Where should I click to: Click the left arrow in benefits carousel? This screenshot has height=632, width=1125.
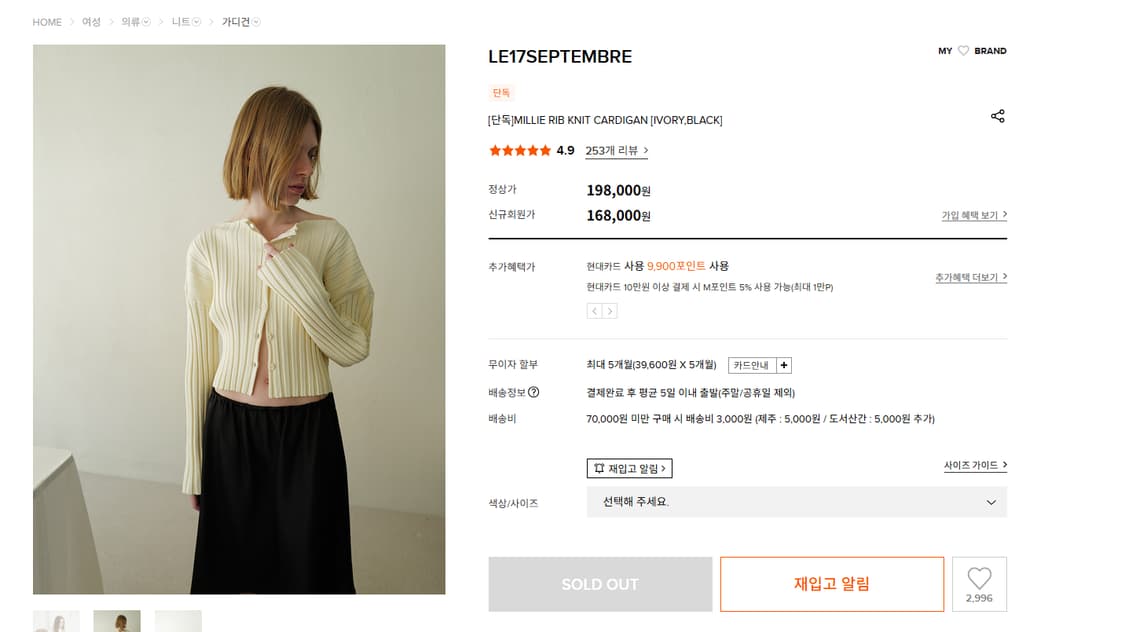[593, 311]
